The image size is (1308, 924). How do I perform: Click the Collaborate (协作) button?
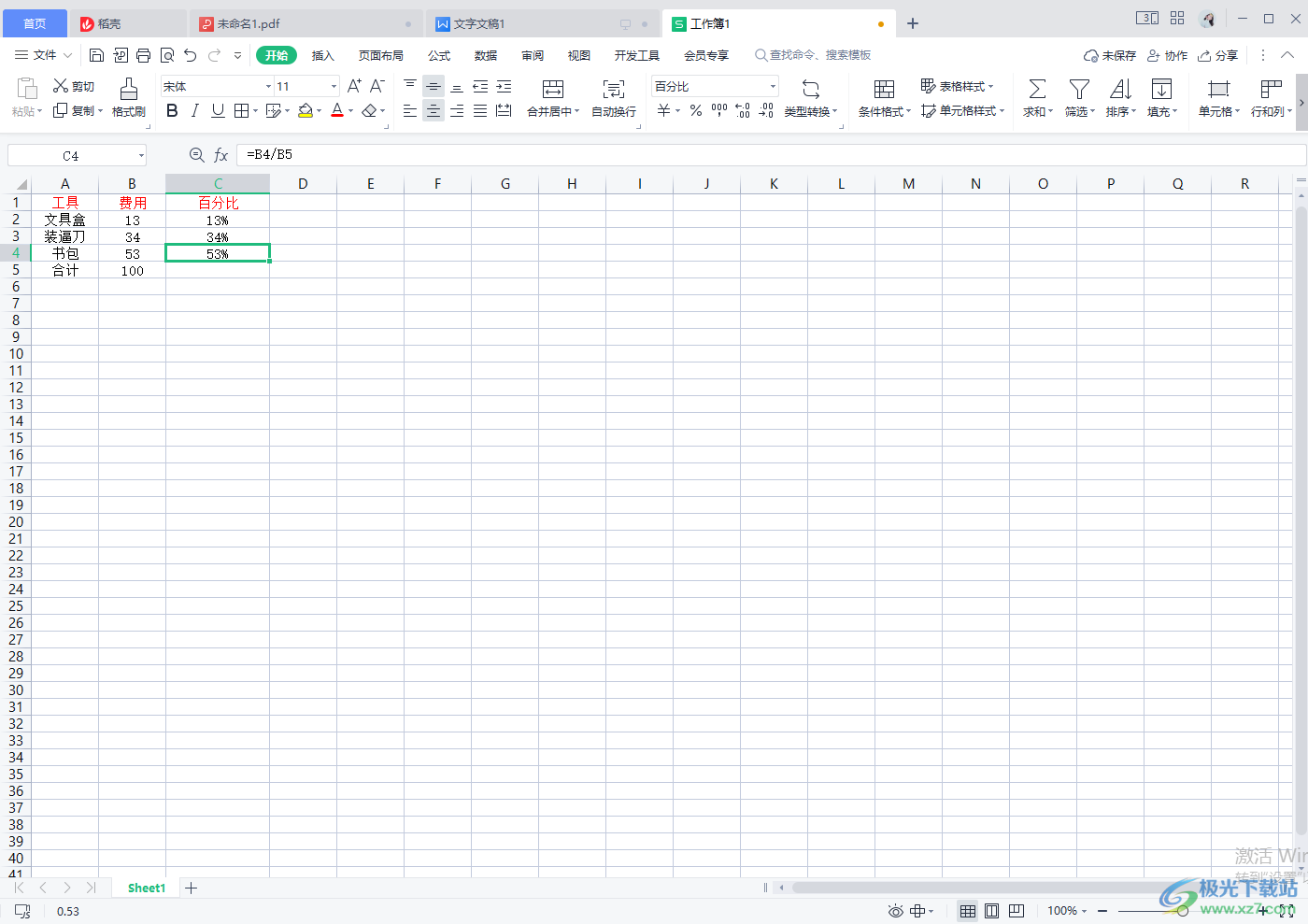tap(1168, 56)
